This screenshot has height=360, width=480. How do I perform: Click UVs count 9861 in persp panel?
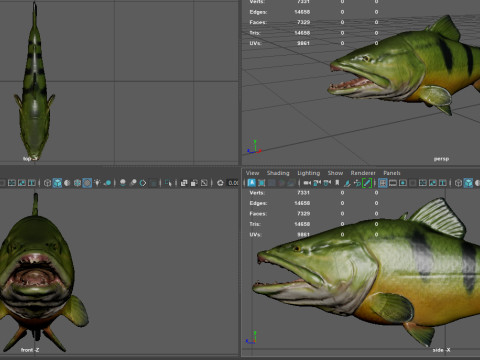303,43
